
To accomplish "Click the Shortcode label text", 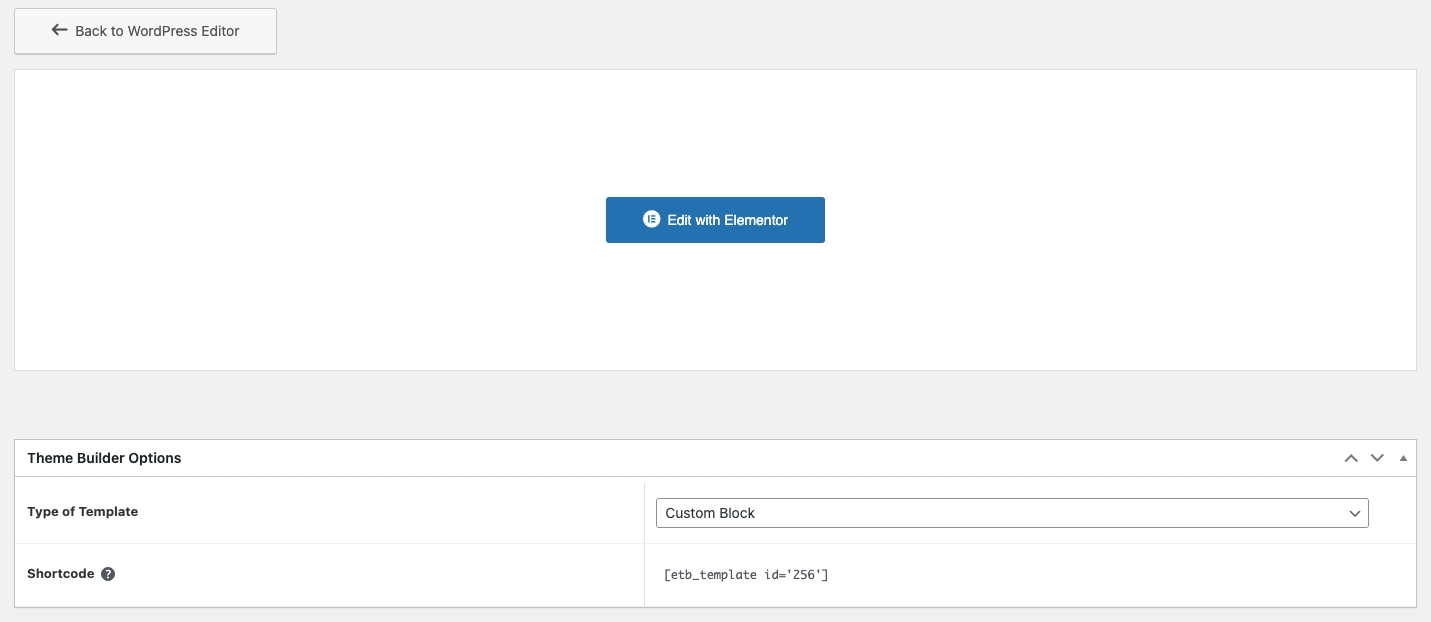I will [60, 574].
